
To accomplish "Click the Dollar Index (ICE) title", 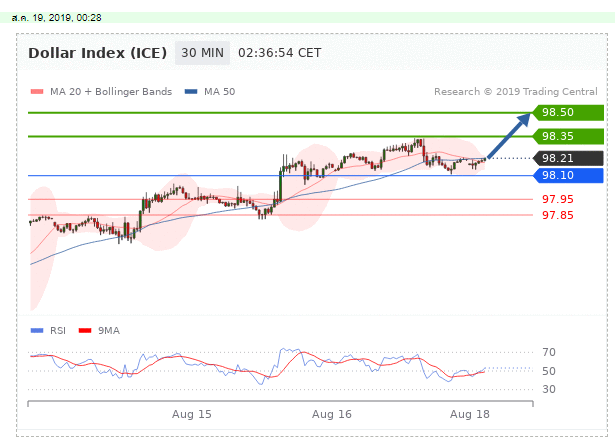I will (x=98, y=53).
